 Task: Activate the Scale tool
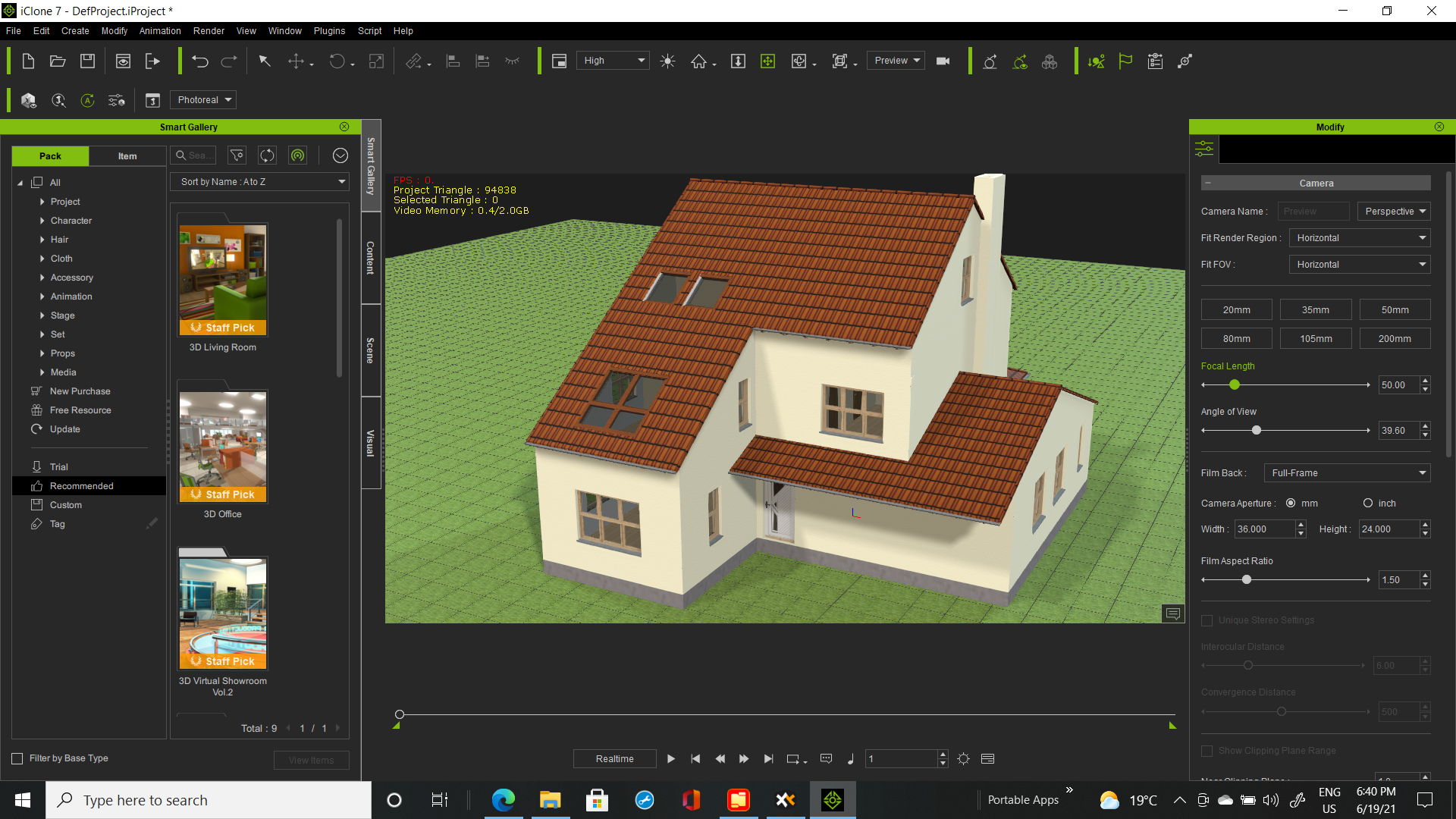(376, 61)
